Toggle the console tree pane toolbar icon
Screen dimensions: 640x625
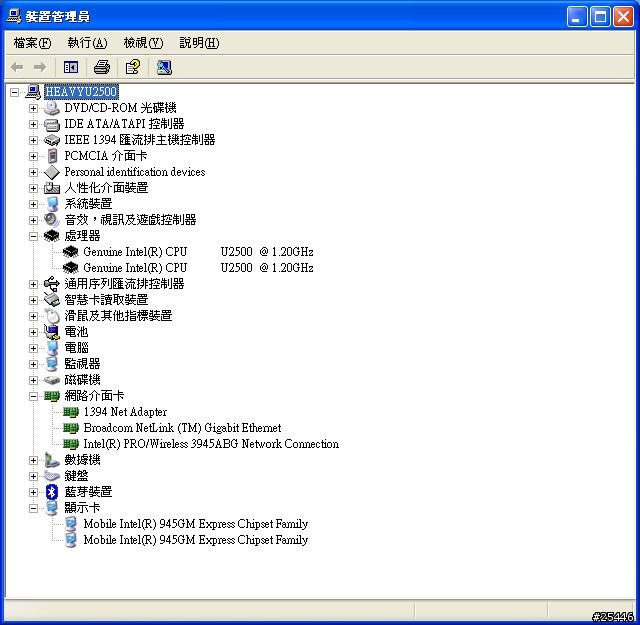(x=71, y=67)
